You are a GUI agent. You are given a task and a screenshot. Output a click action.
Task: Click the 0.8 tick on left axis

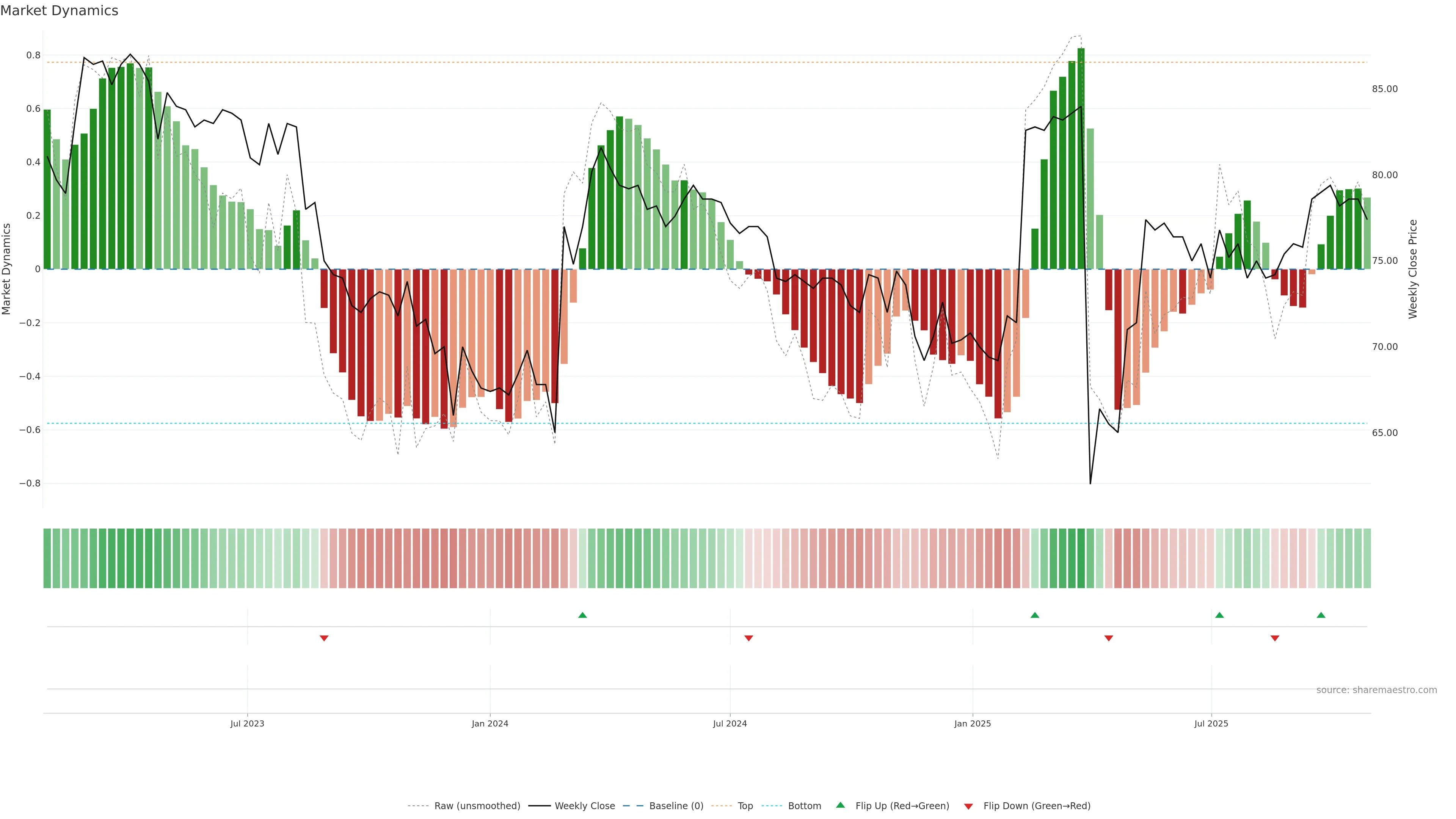[33, 55]
